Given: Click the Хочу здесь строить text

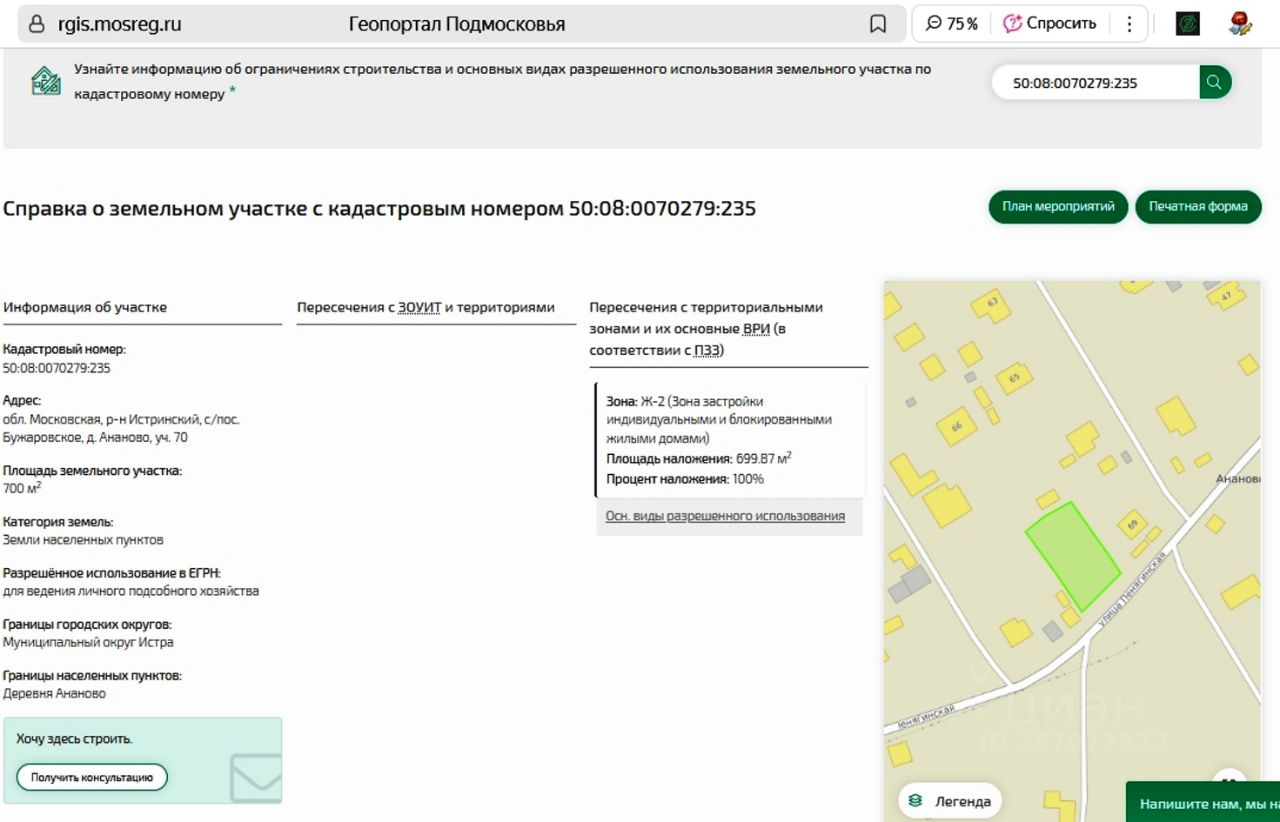Looking at the screenshot, I should (x=75, y=739).
